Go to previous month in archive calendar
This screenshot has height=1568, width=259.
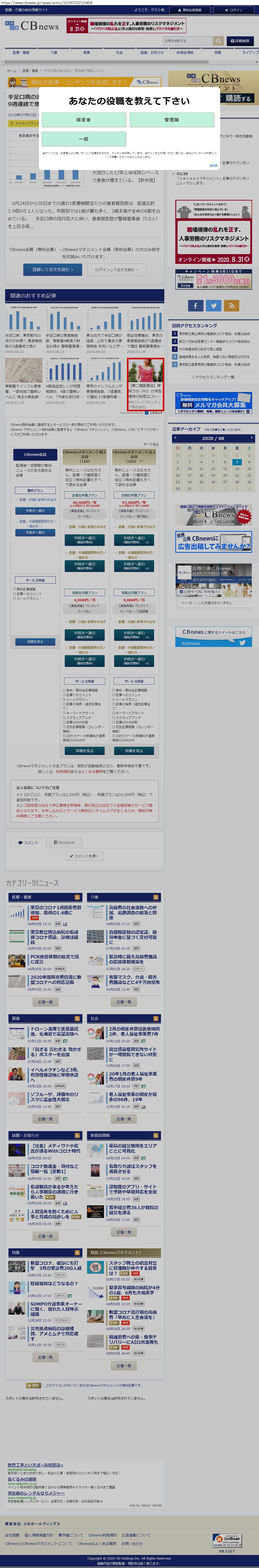click(x=176, y=438)
